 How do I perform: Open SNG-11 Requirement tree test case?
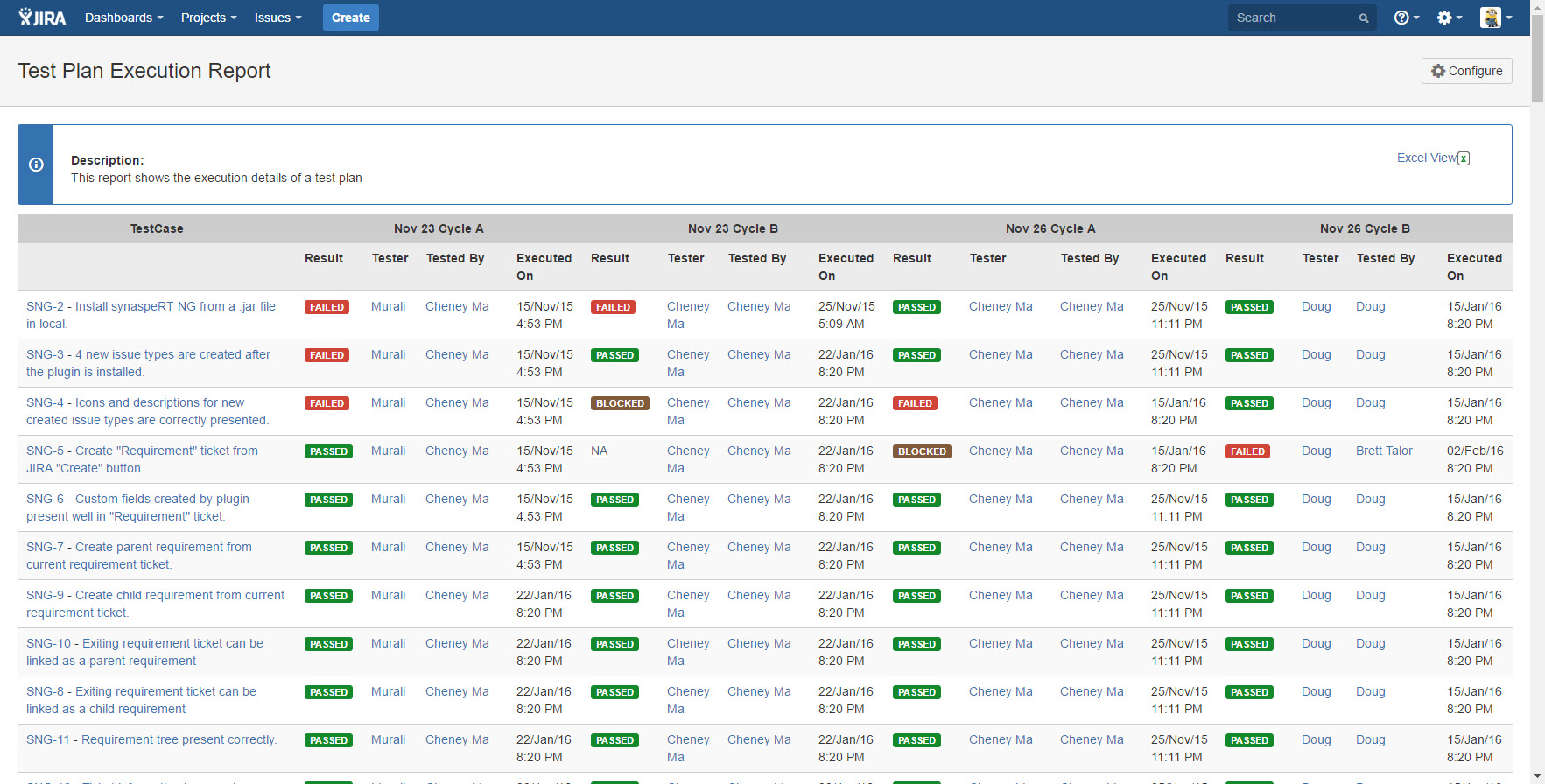[151, 739]
